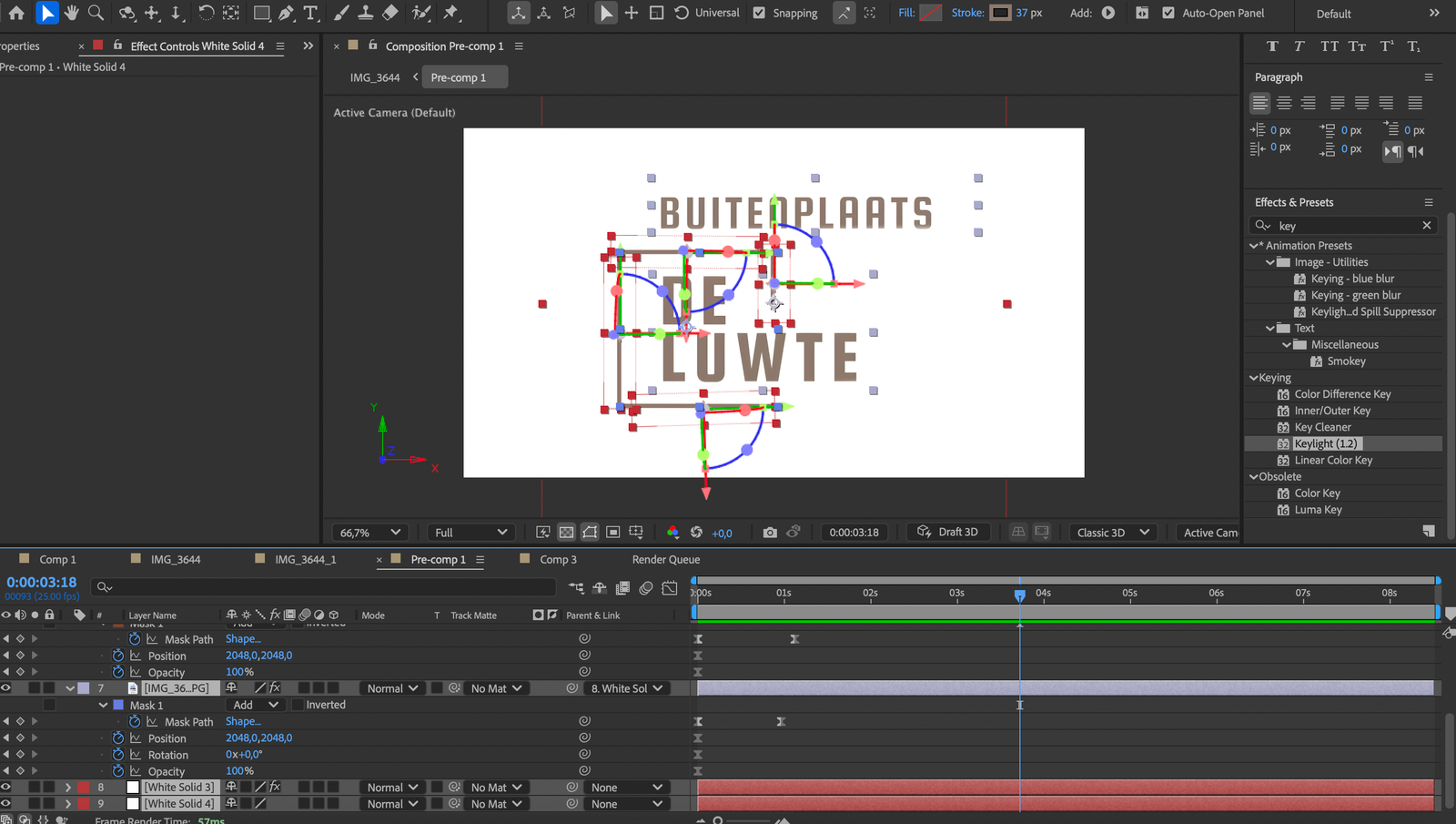Clear the effects search field

(x=1427, y=226)
